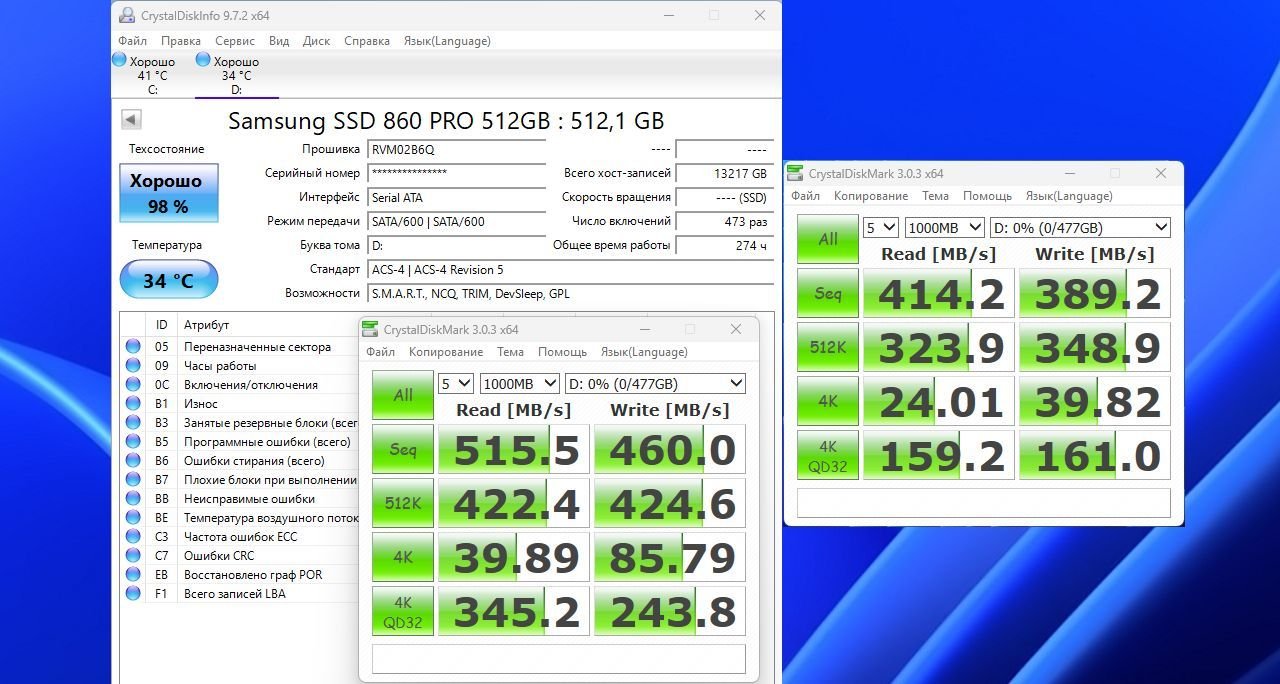
Task: Click power-on hours value 274 ч
Action: click(x=724, y=245)
